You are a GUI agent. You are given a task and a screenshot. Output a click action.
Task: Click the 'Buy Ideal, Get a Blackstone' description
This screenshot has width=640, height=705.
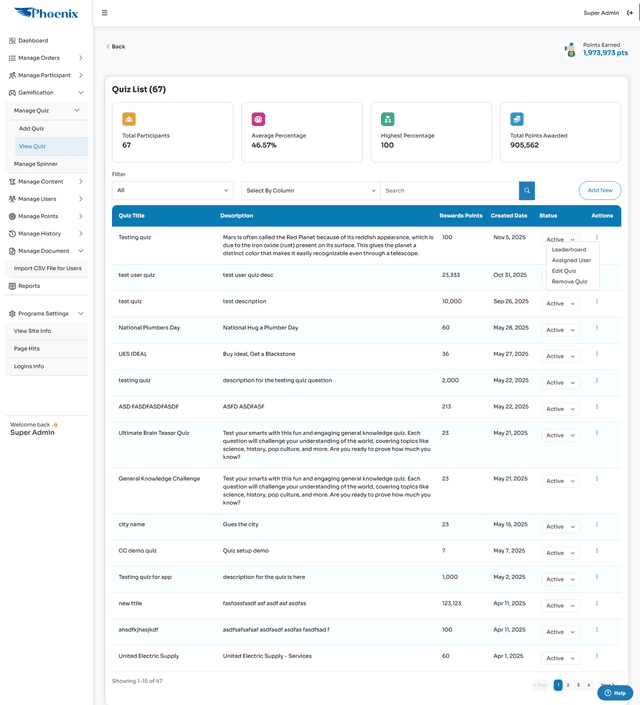259,354
